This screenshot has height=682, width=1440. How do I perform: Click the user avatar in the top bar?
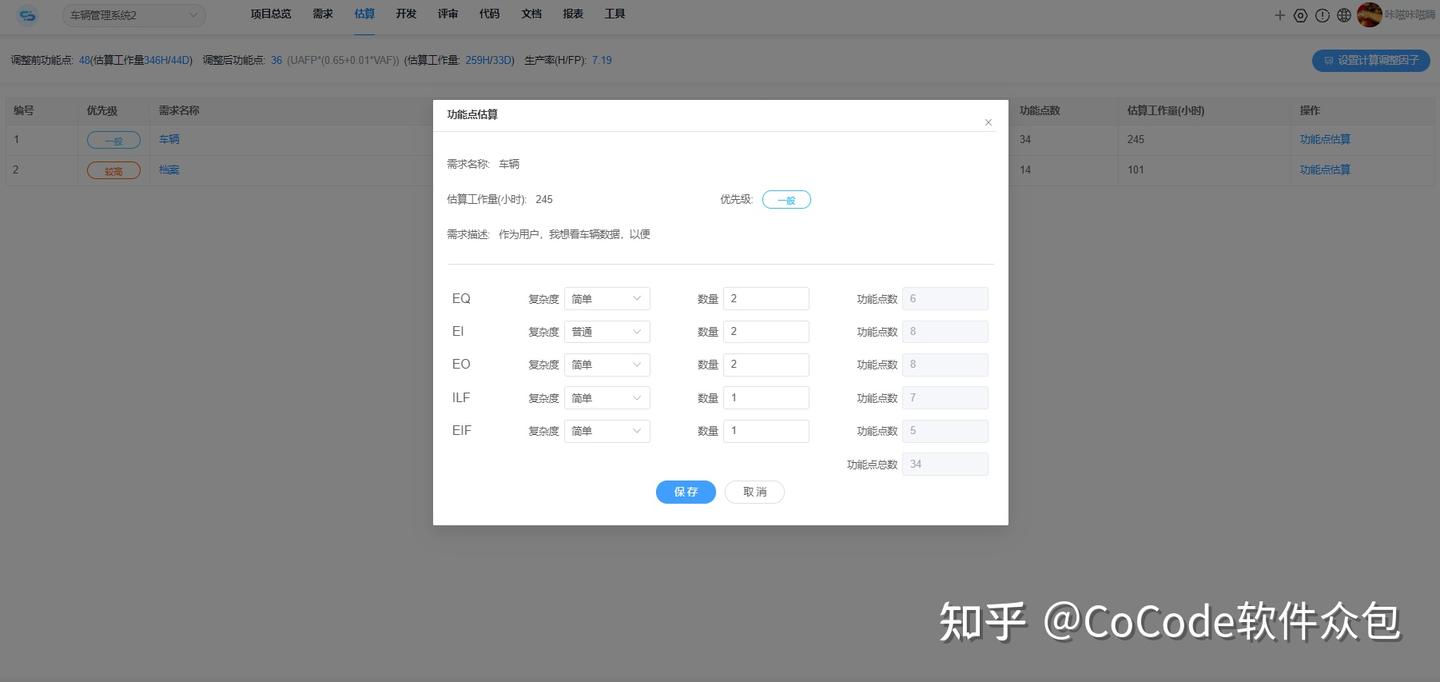[x=1369, y=14]
